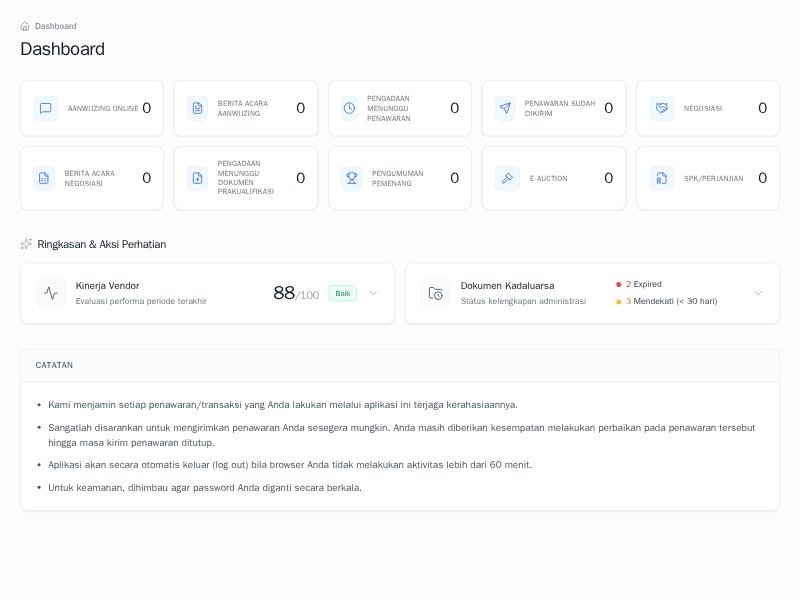Click the trophy Pengumuman Pemenang icon
The width and height of the screenshot is (800, 600).
(x=352, y=178)
